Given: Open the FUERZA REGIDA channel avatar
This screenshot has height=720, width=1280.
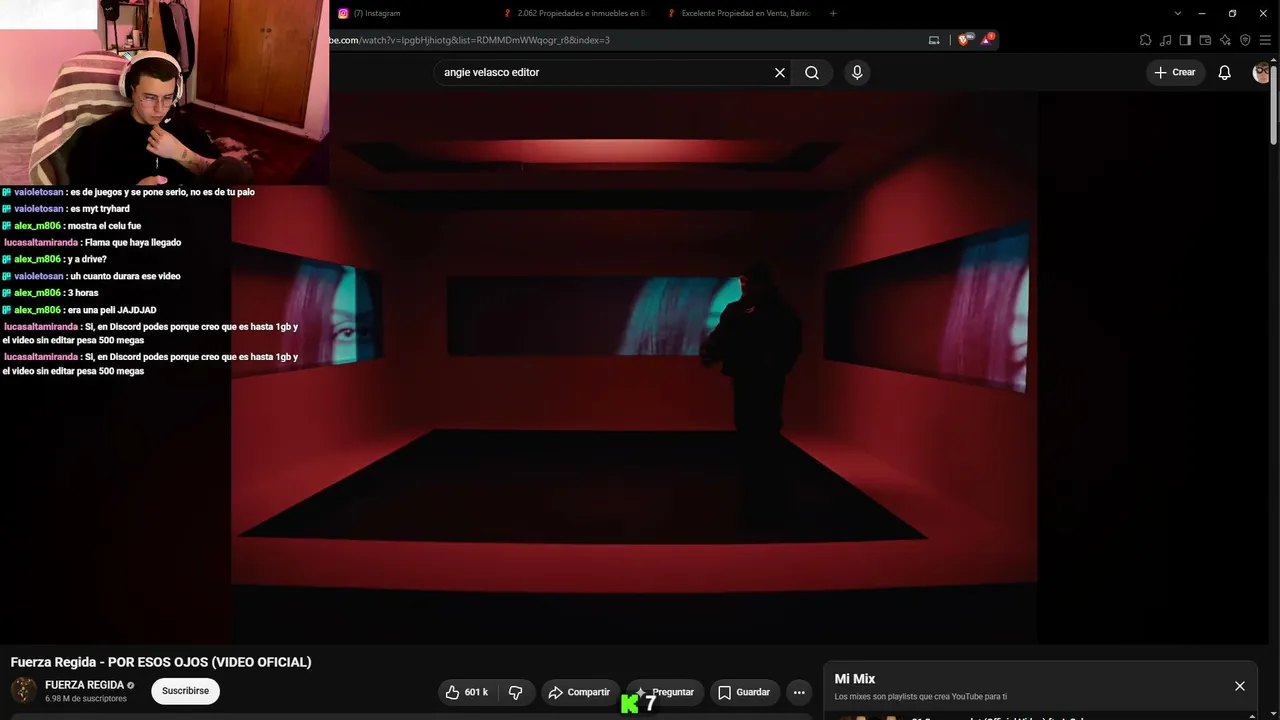Looking at the screenshot, I should pyautogui.click(x=24, y=690).
